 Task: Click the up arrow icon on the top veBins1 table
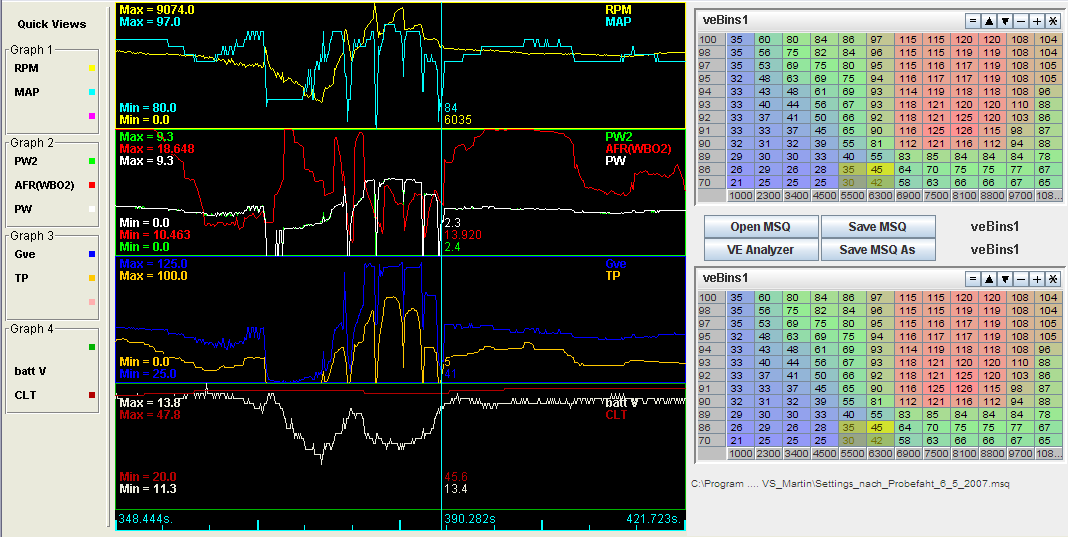pyautogui.click(x=989, y=20)
